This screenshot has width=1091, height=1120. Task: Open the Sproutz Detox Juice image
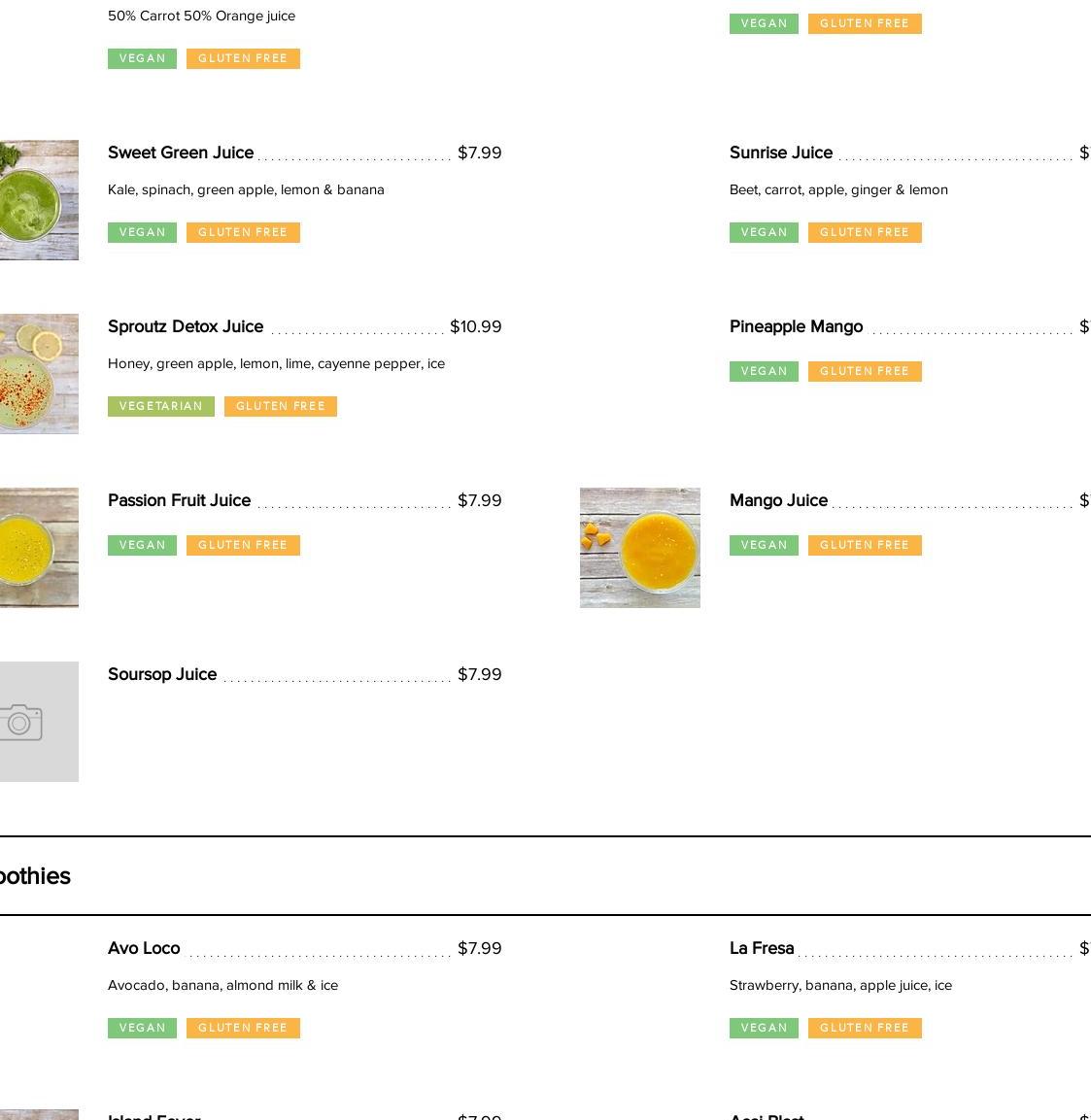37,374
